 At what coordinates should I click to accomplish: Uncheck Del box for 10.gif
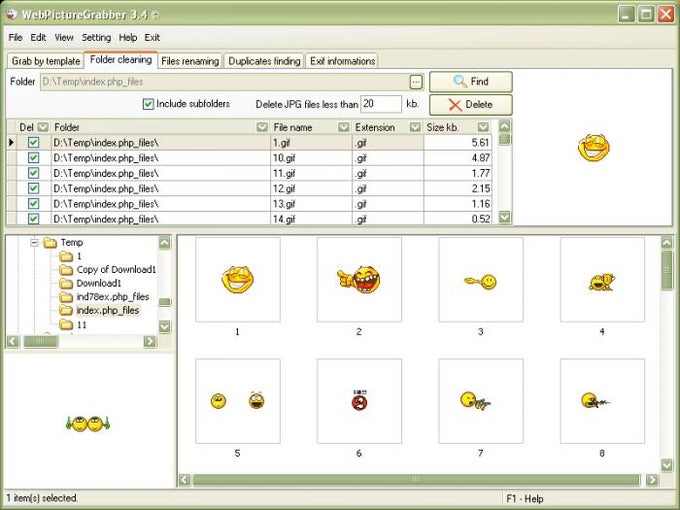click(x=33, y=158)
